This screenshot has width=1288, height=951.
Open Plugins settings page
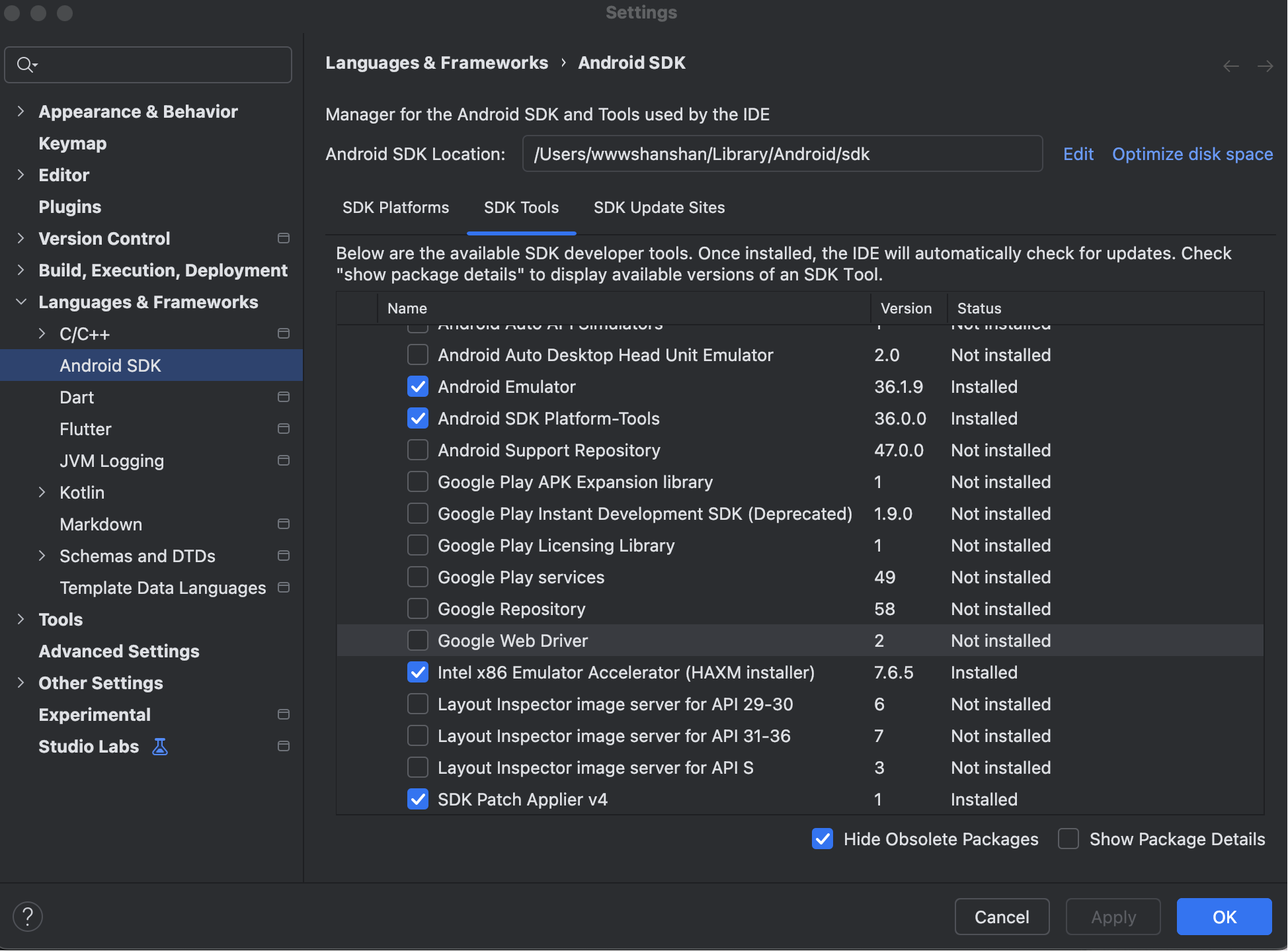70,207
